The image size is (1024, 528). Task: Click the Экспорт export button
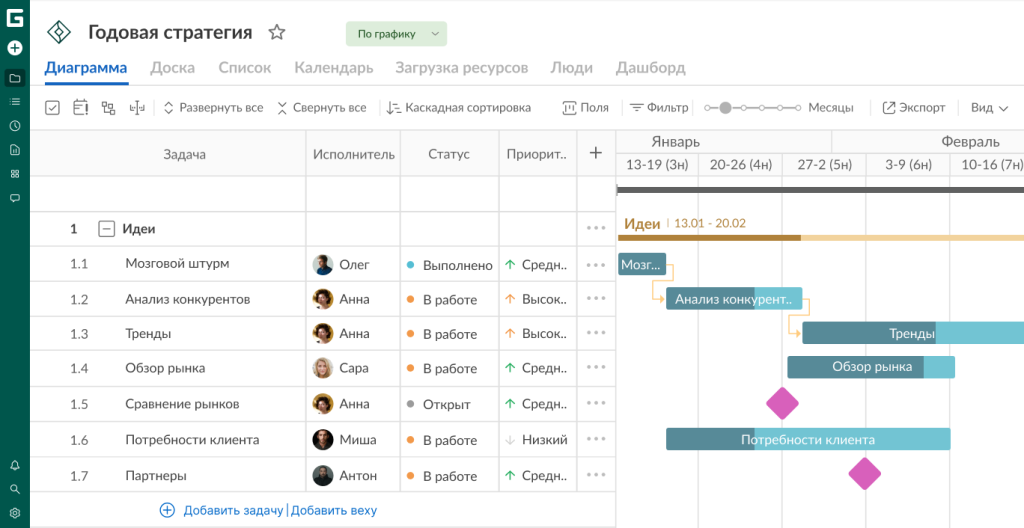913,108
